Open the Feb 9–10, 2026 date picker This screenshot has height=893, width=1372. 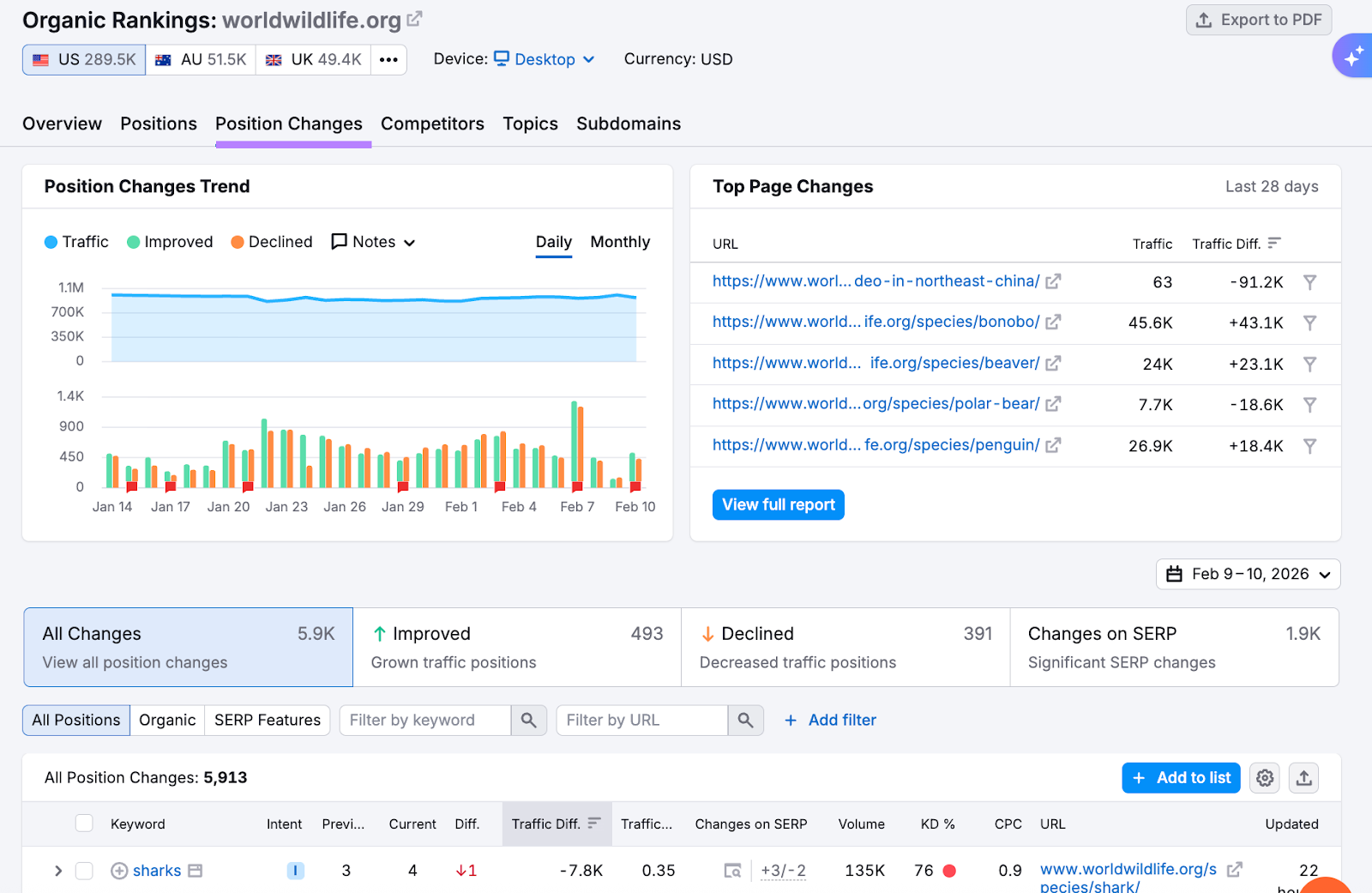pos(1248,574)
